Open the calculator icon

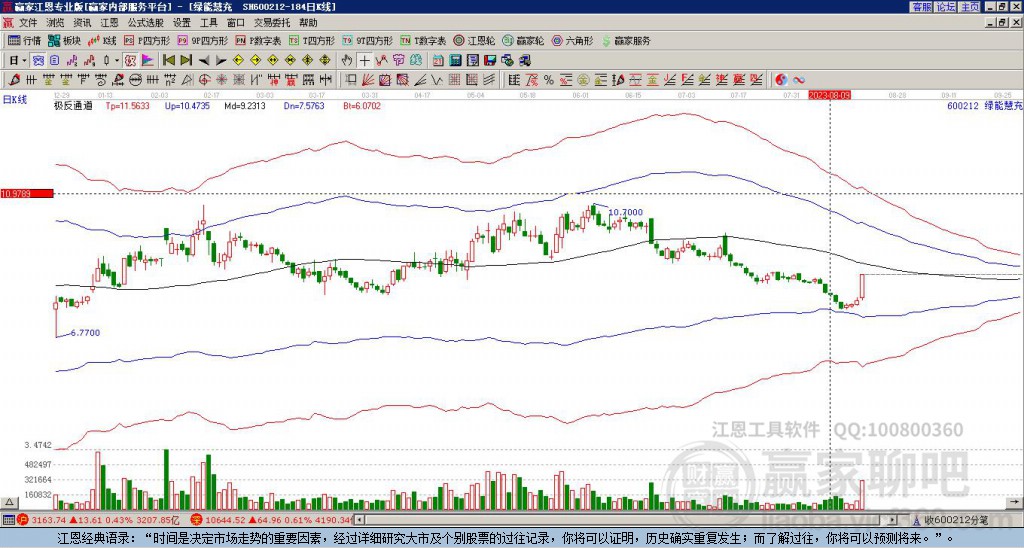[x=455, y=61]
